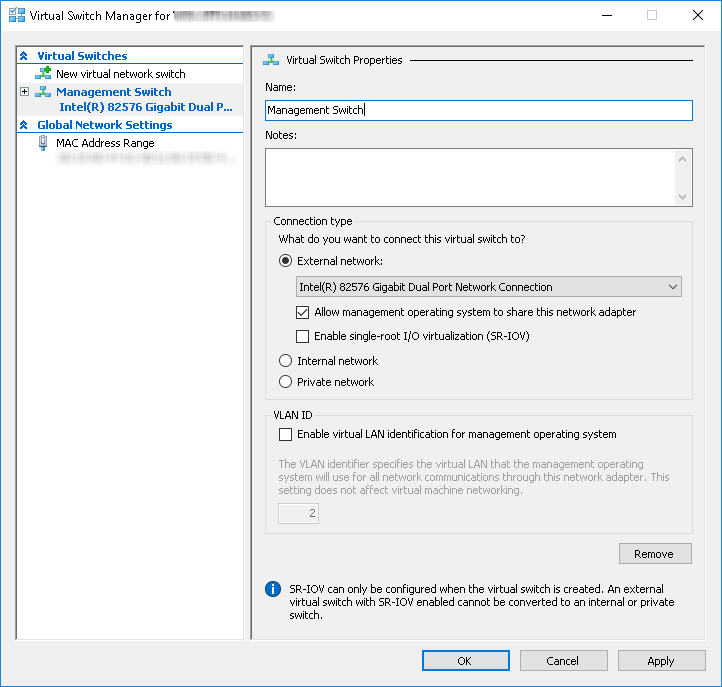Viewport: 722px width, 687px height.
Task: Click the Virtual Switch Properties header icon
Action: point(271,60)
